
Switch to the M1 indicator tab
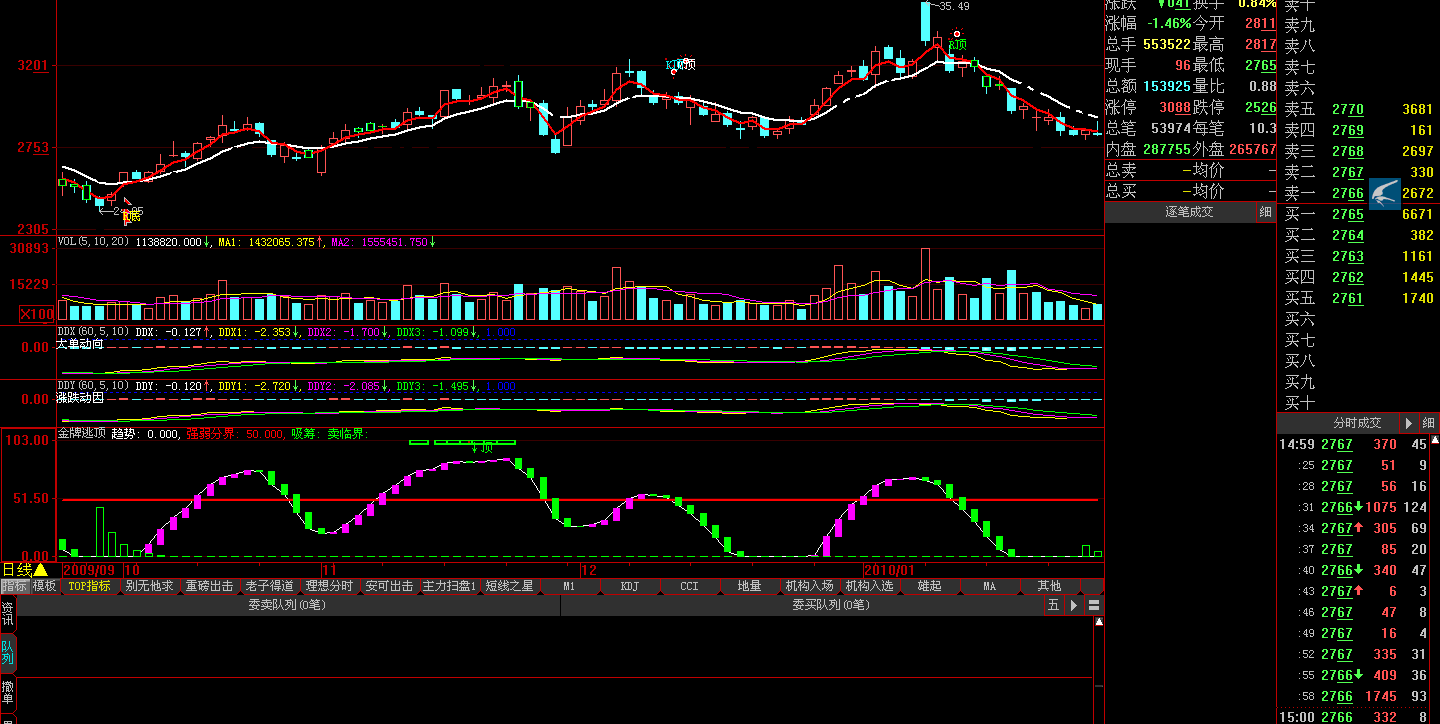pyautogui.click(x=570, y=586)
